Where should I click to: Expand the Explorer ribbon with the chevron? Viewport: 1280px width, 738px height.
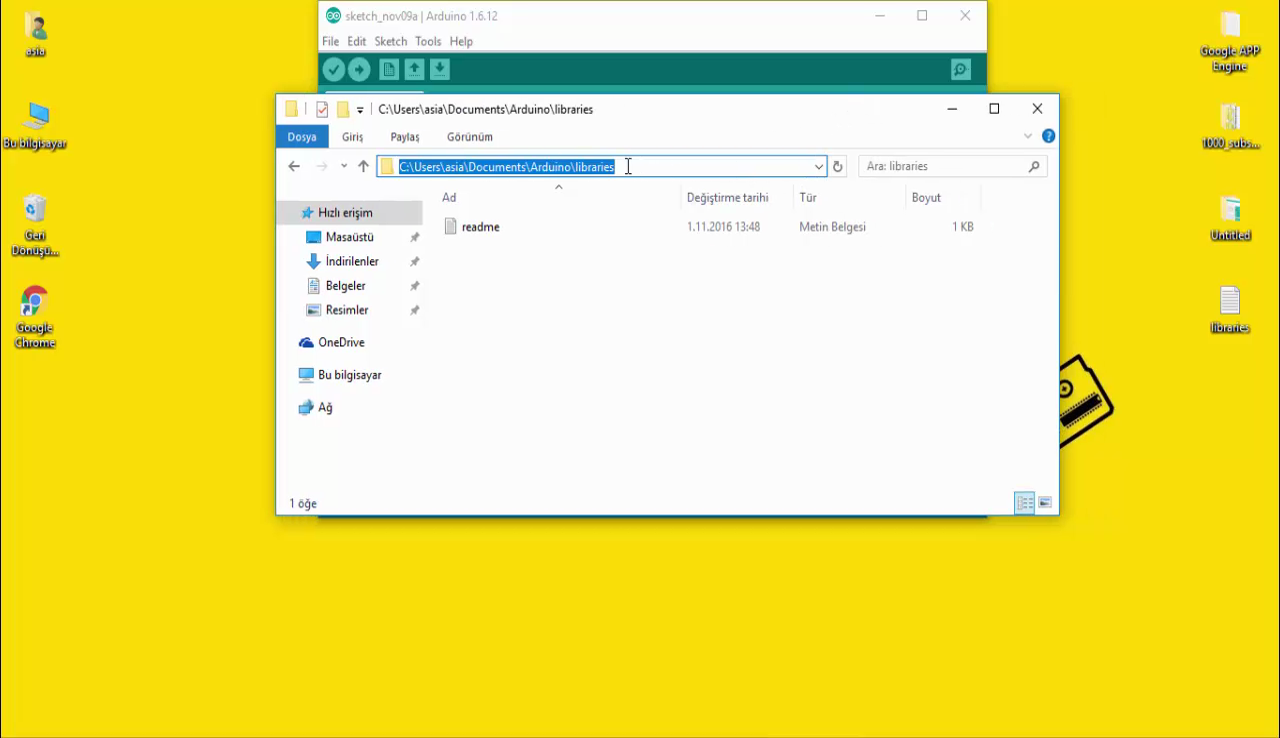pos(1028,136)
